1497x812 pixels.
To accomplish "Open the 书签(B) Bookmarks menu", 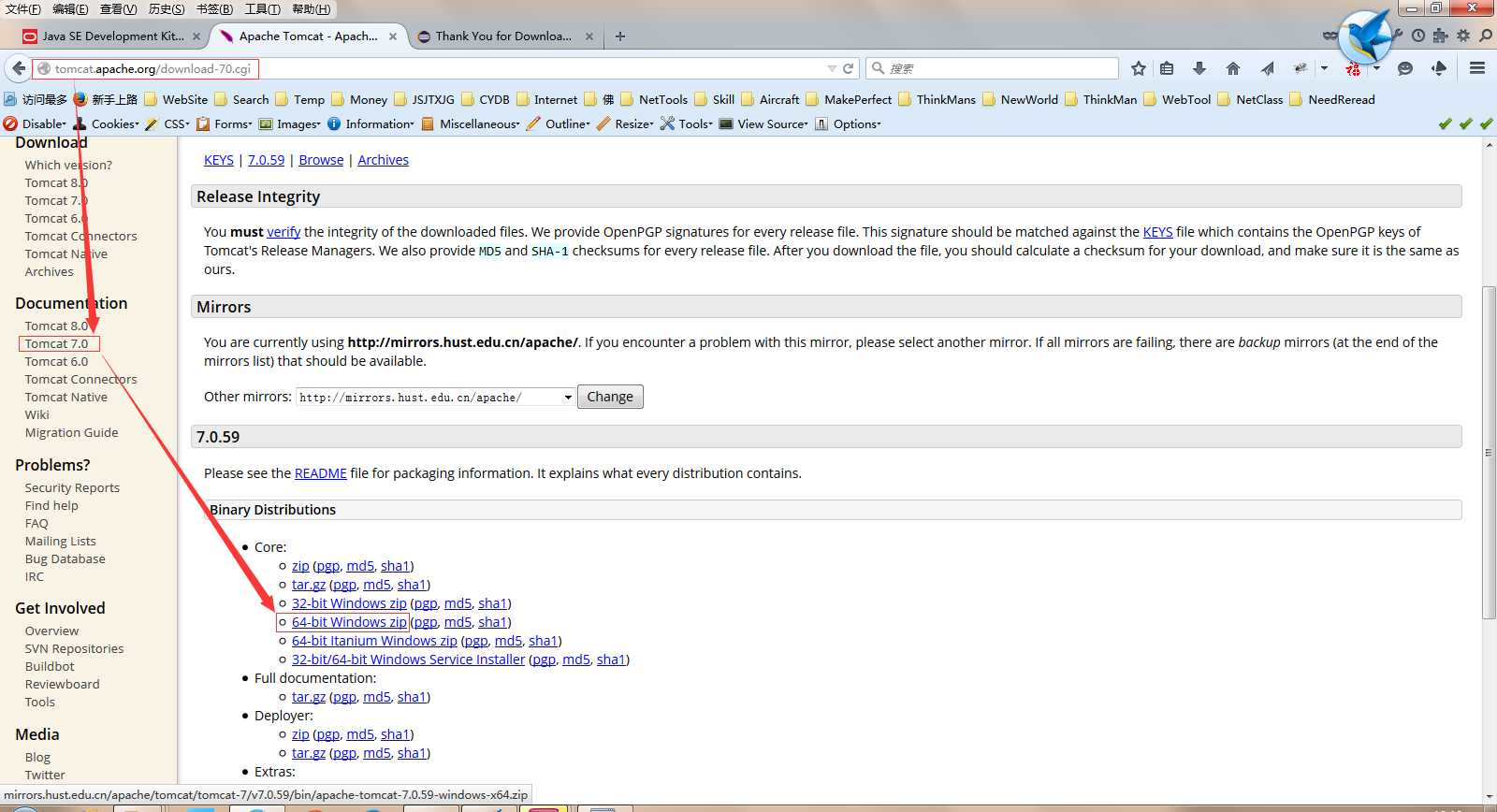I will pyautogui.click(x=214, y=9).
